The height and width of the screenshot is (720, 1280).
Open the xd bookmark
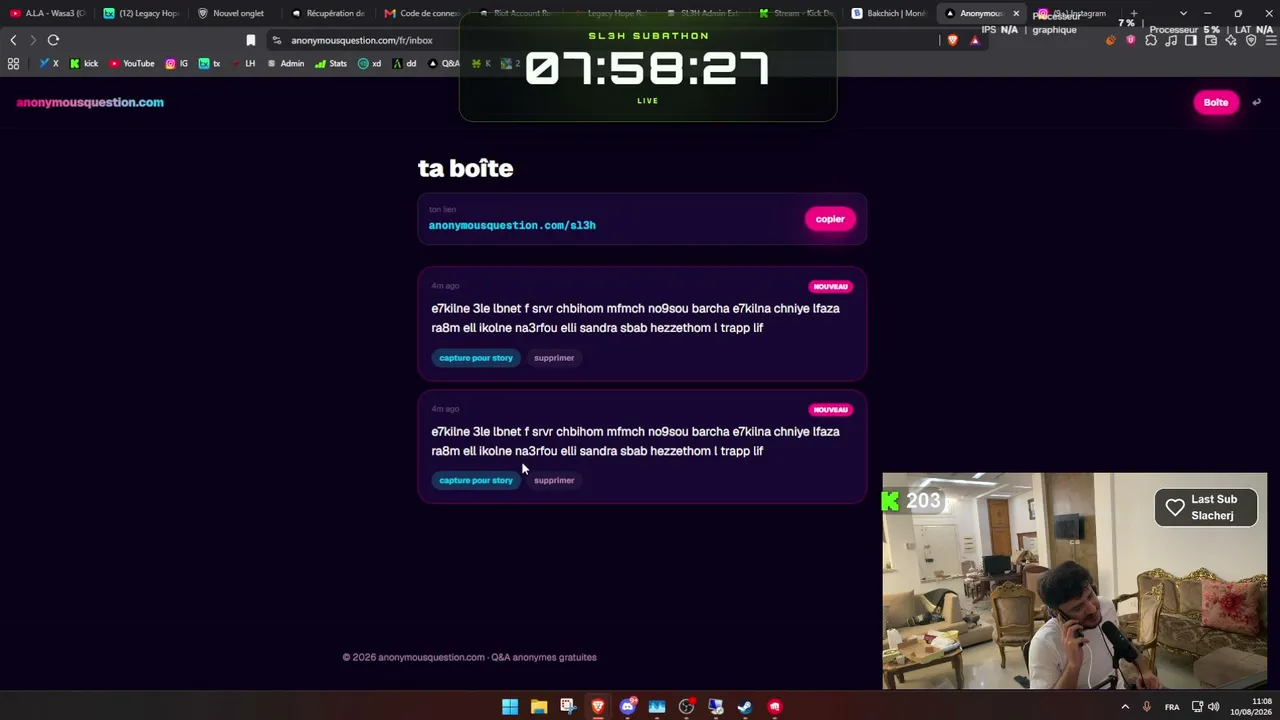point(370,63)
